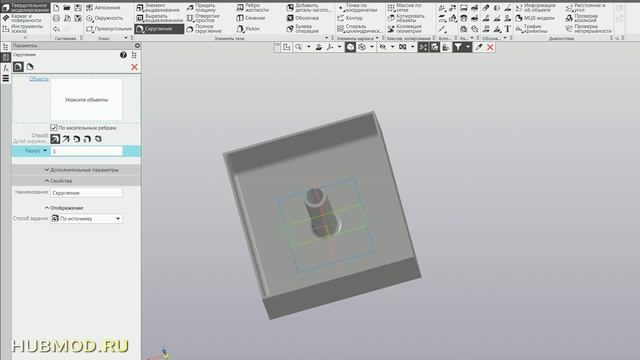This screenshot has width=640, height=360.
Task: Click the text T tool icon
Action: point(507,29)
